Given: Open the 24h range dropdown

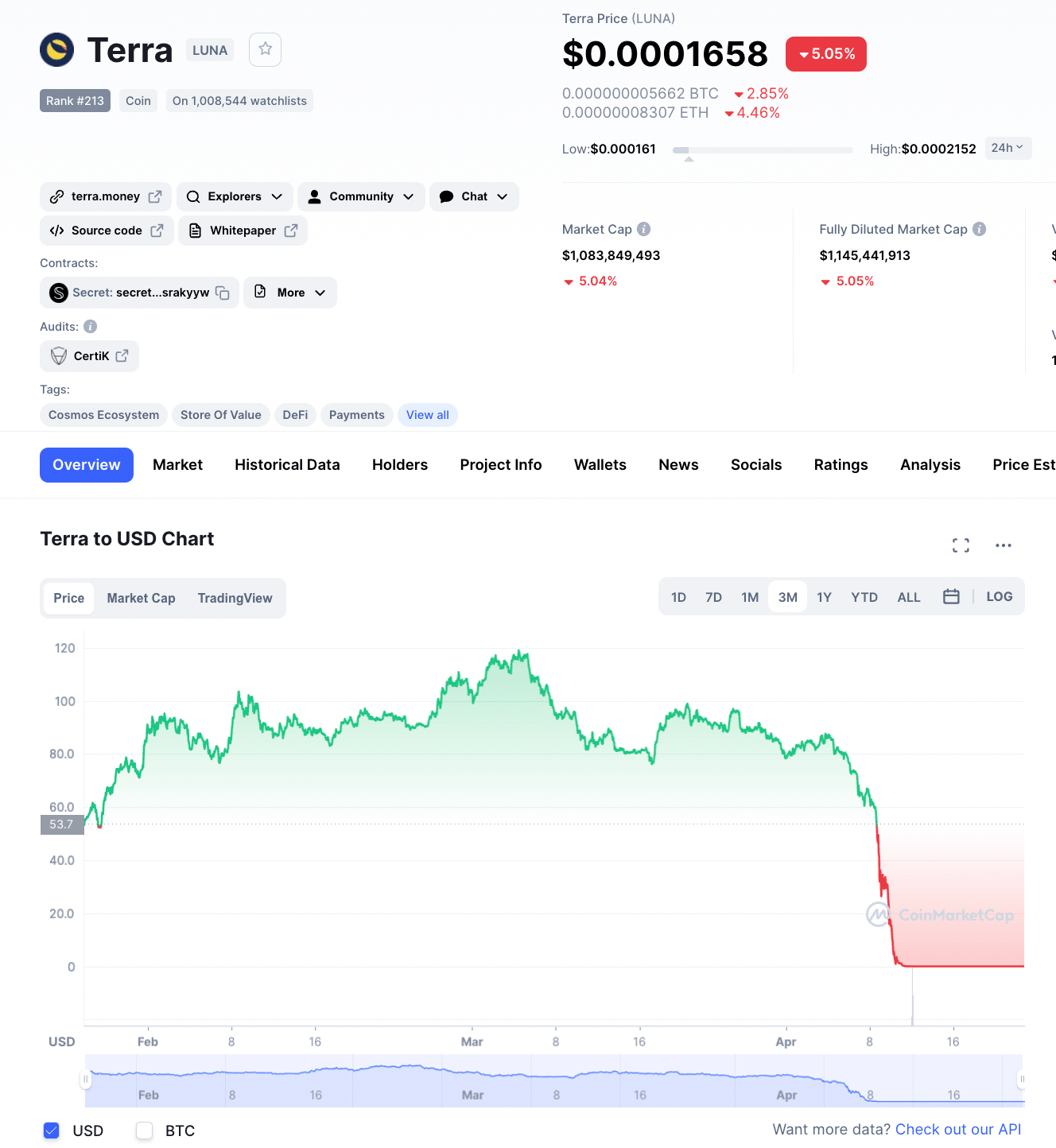Looking at the screenshot, I should (1007, 148).
